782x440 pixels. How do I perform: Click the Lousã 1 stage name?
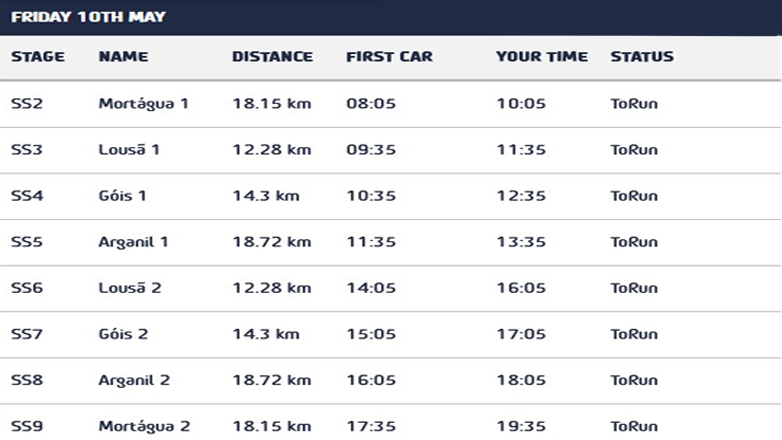pos(129,150)
